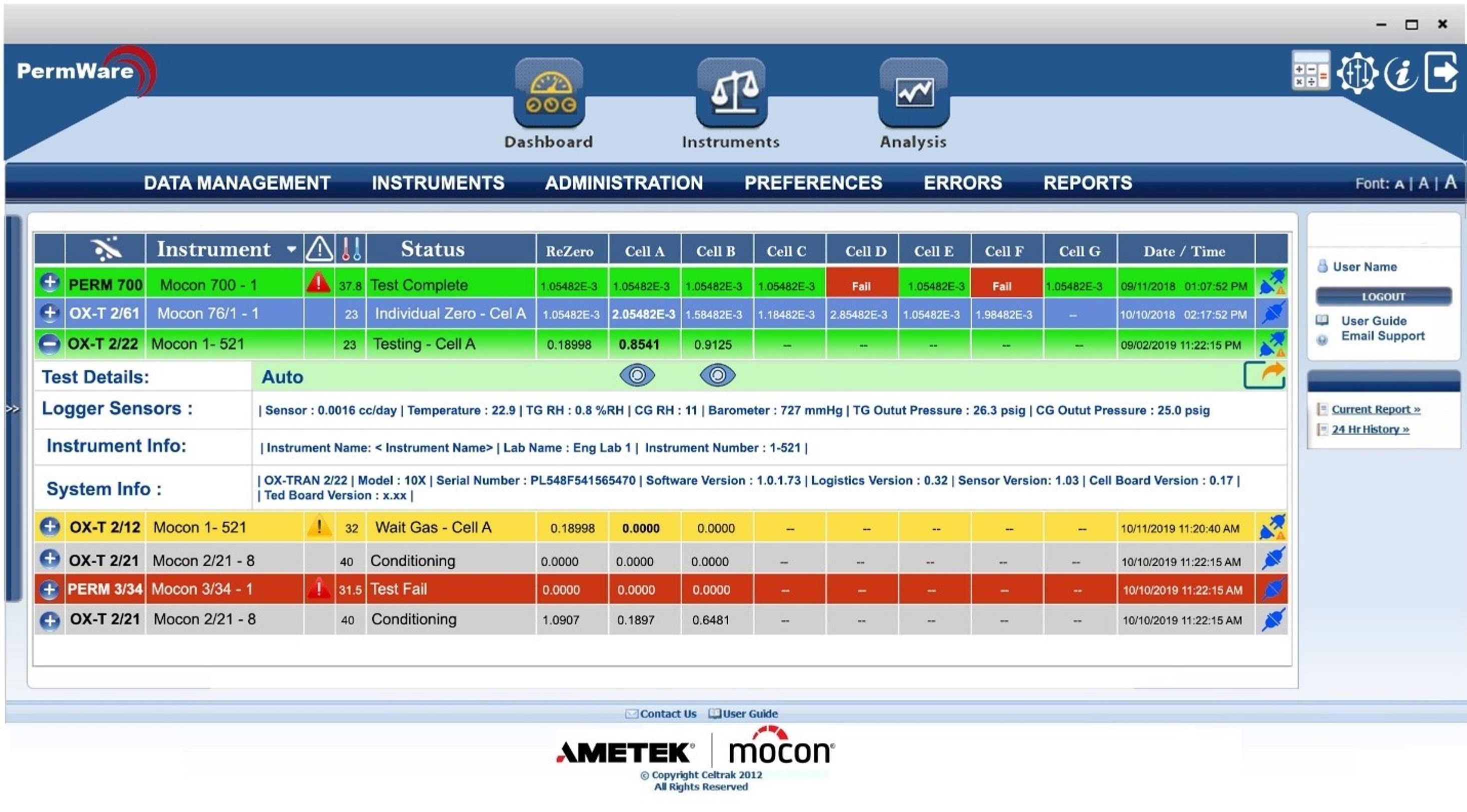The width and height of the screenshot is (1467, 812).
Task: Open the DATA MANAGEMENT menu
Action: pyautogui.click(x=237, y=183)
